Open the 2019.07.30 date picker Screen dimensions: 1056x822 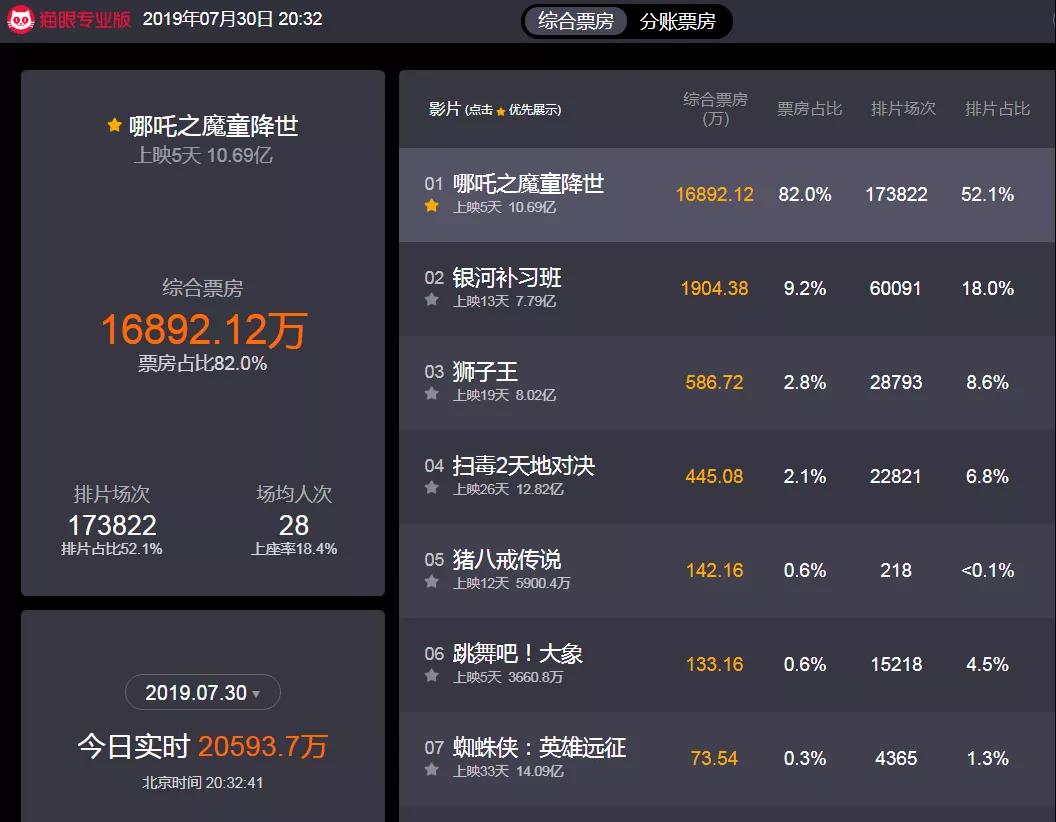(x=202, y=692)
